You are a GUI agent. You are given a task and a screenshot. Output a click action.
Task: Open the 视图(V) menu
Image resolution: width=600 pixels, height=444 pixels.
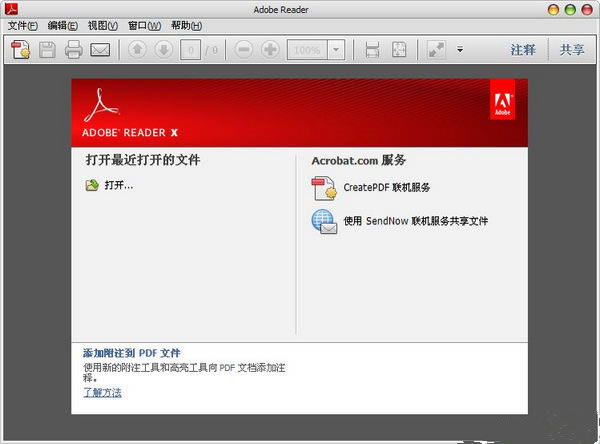(103, 26)
